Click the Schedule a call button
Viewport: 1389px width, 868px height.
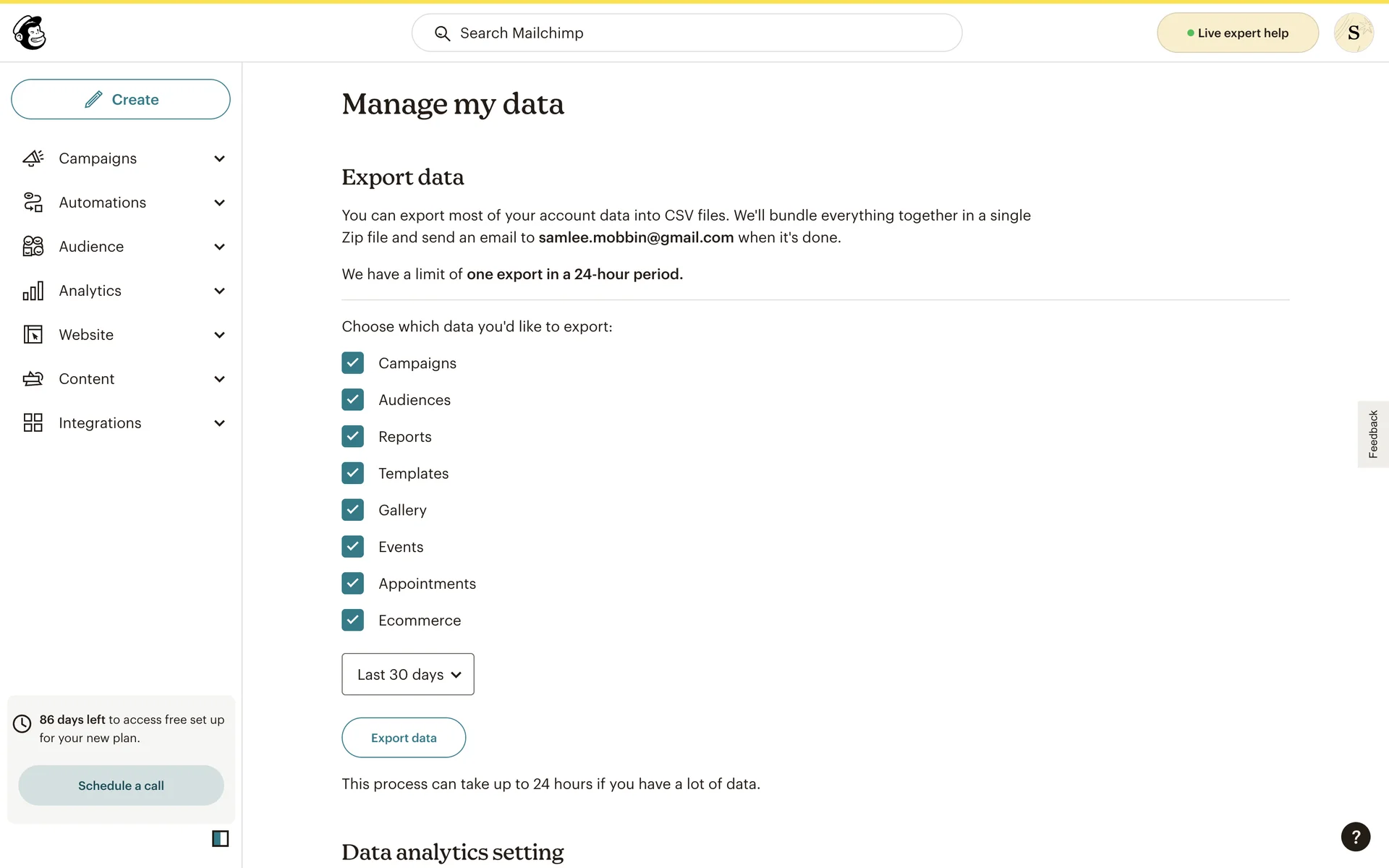click(121, 786)
